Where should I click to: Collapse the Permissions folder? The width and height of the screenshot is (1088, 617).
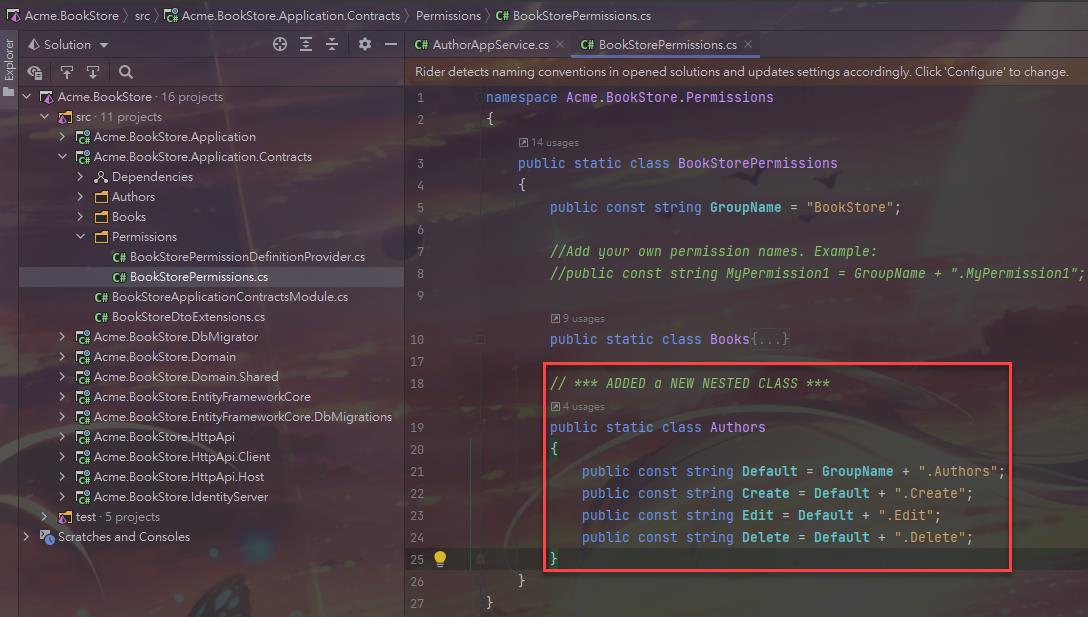(81, 237)
